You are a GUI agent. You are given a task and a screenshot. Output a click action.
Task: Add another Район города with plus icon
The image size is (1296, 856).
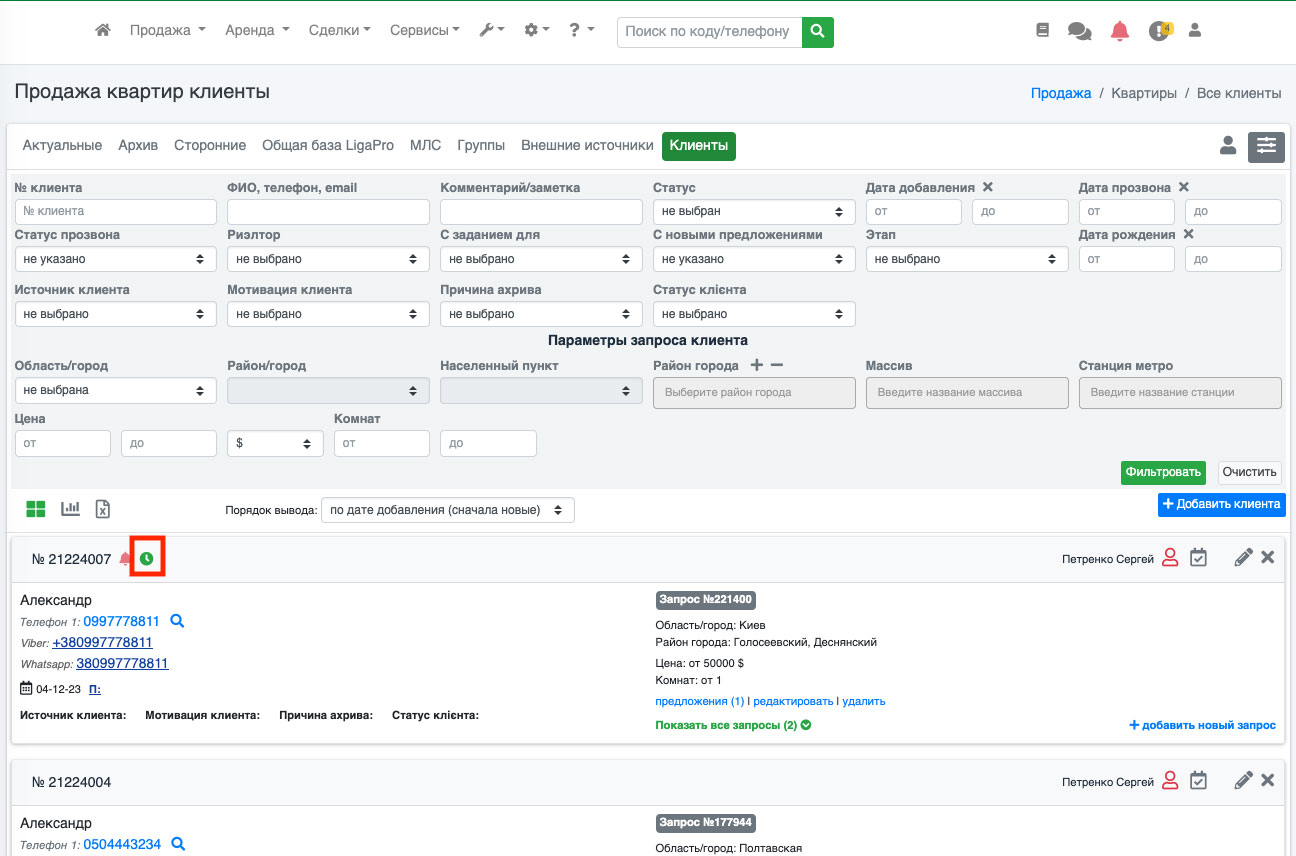(x=756, y=365)
